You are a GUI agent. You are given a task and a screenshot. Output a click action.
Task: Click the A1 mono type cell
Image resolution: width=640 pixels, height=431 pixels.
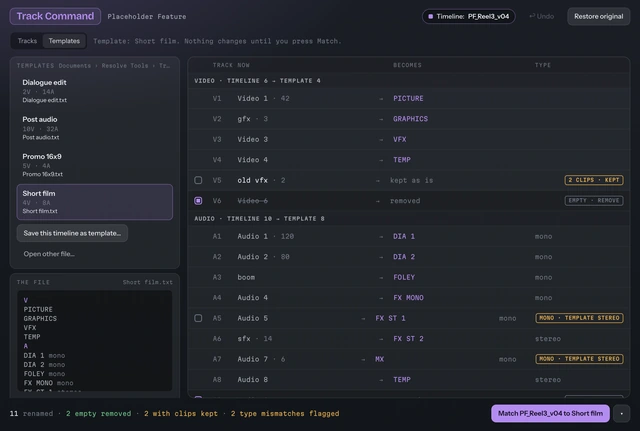543,236
